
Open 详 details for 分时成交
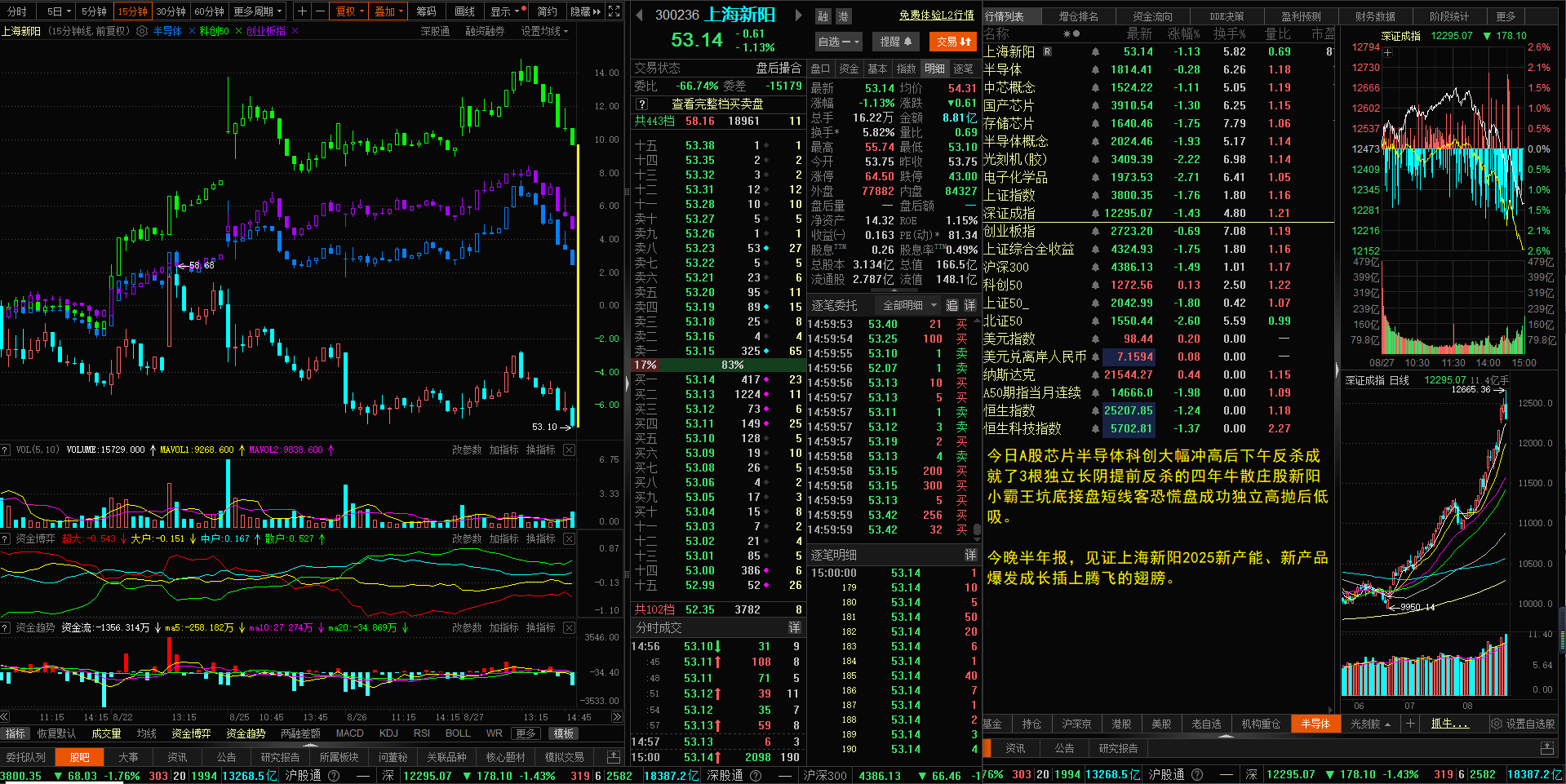click(x=794, y=627)
